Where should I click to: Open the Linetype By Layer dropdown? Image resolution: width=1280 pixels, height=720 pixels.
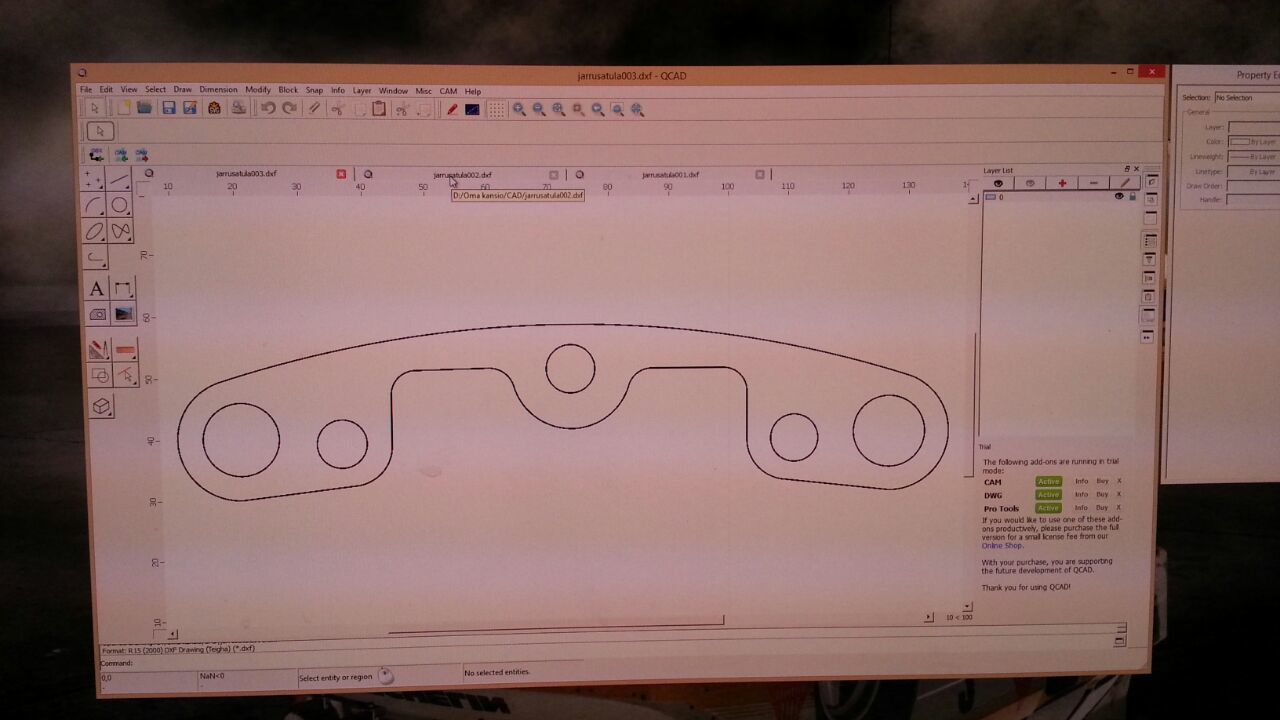1253,171
